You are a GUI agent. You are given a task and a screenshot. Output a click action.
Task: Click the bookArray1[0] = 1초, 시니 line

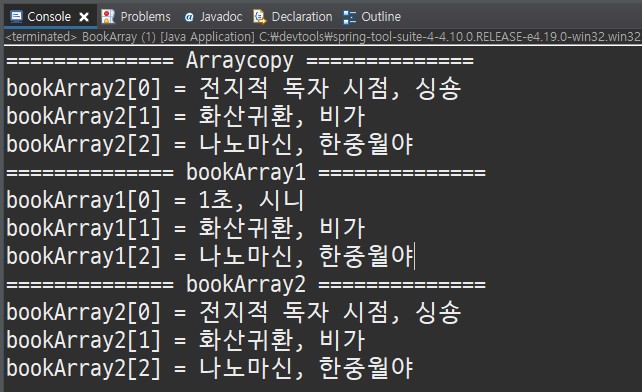[155, 200]
